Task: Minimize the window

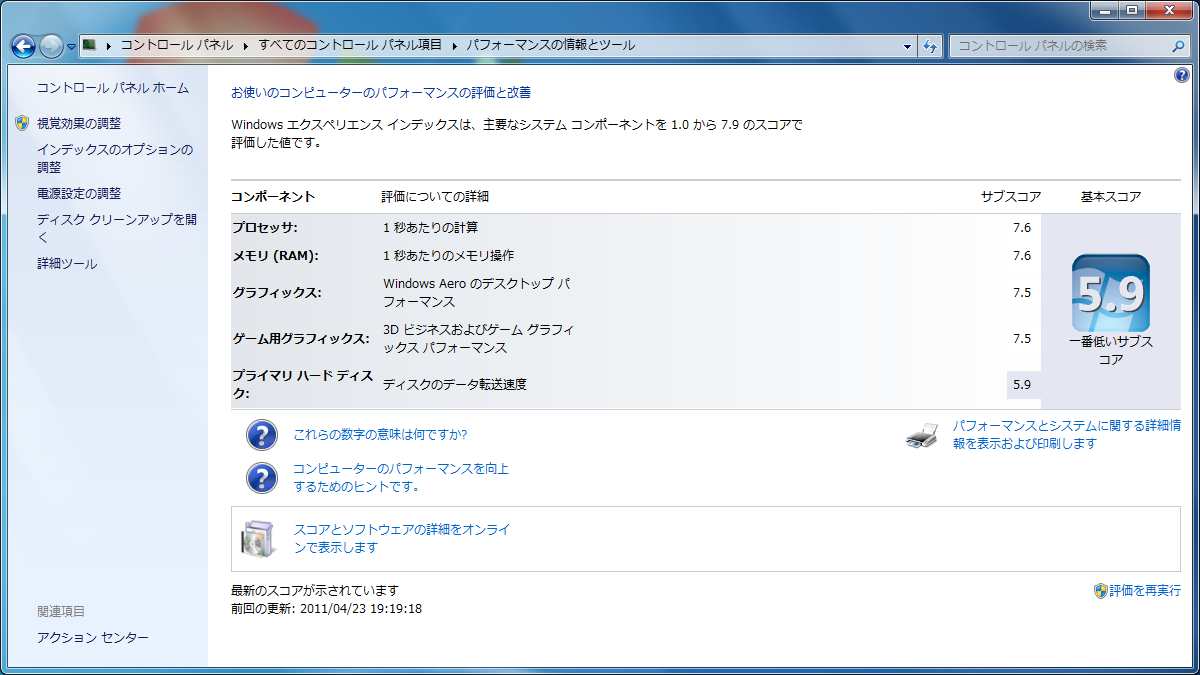Action: coord(1106,10)
